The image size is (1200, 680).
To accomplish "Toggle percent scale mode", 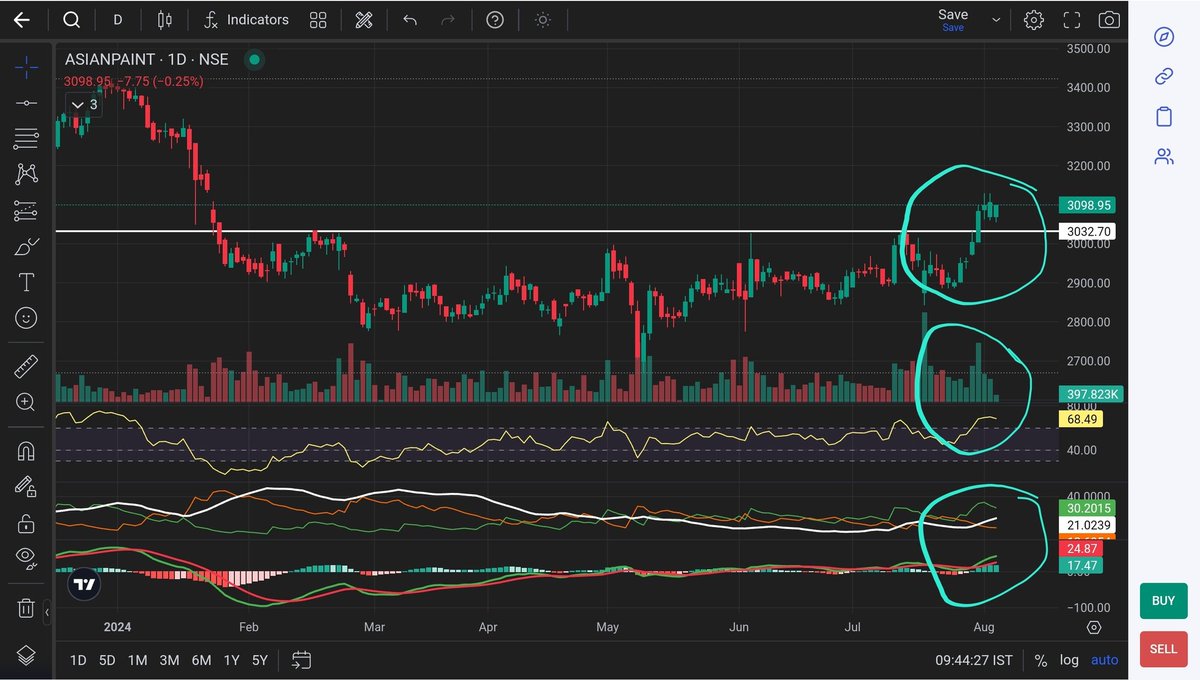I will [x=1041, y=661].
